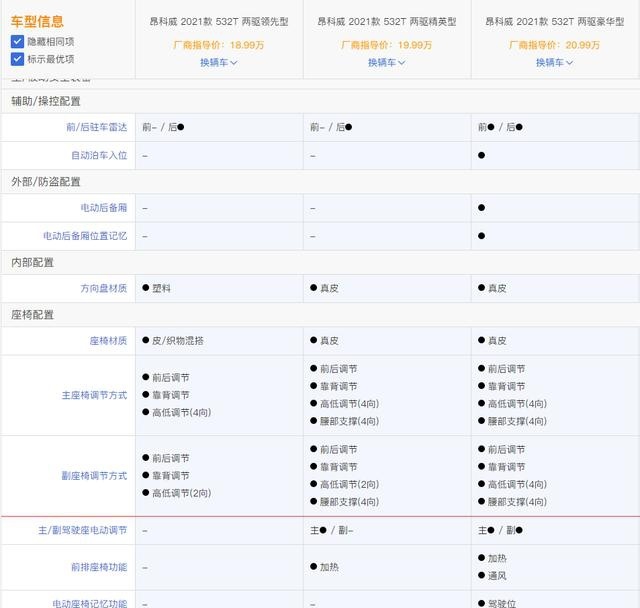Click 昂科威 2021款 532T 两驱精英型 title
The image size is (640, 608).
[x=387, y=22]
